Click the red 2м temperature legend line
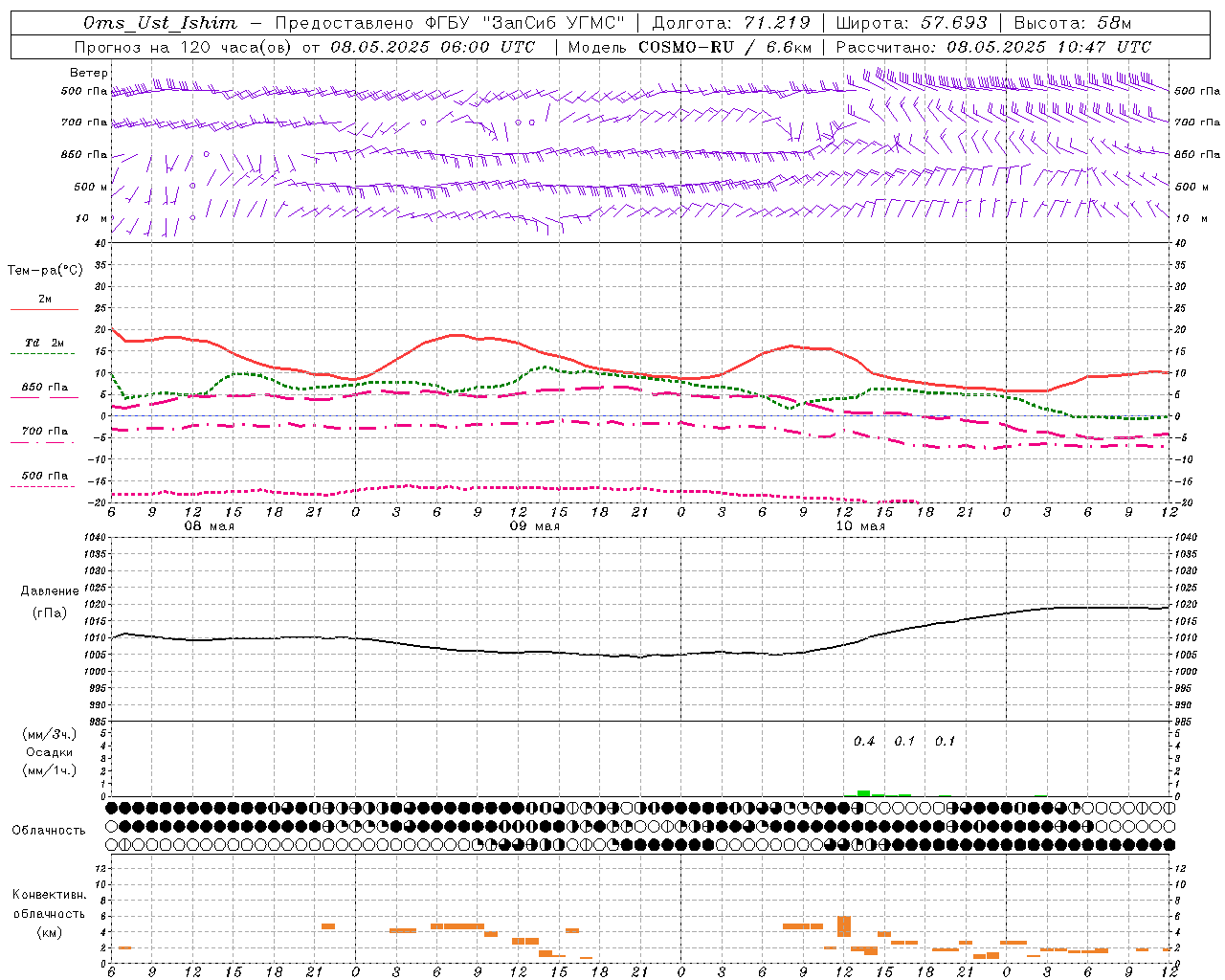1225x980 pixels. click(x=44, y=309)
